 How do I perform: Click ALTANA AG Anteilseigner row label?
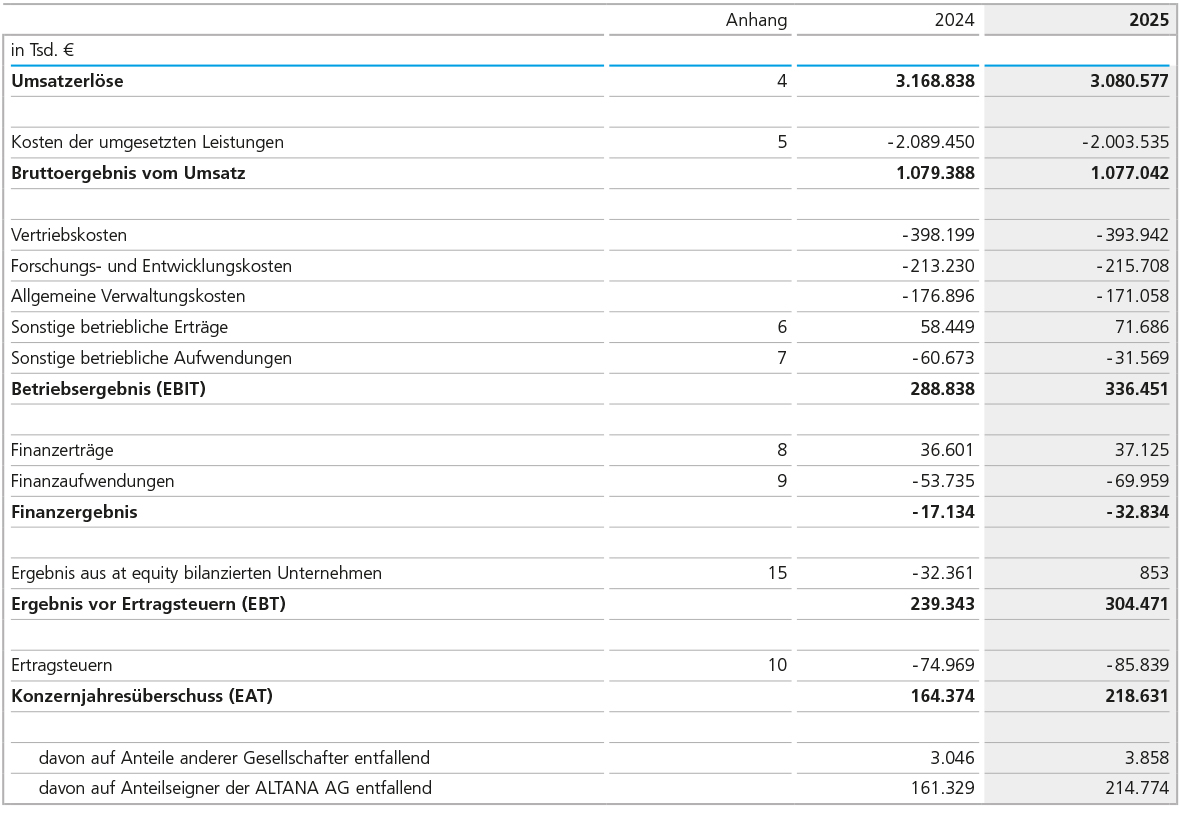235,788
